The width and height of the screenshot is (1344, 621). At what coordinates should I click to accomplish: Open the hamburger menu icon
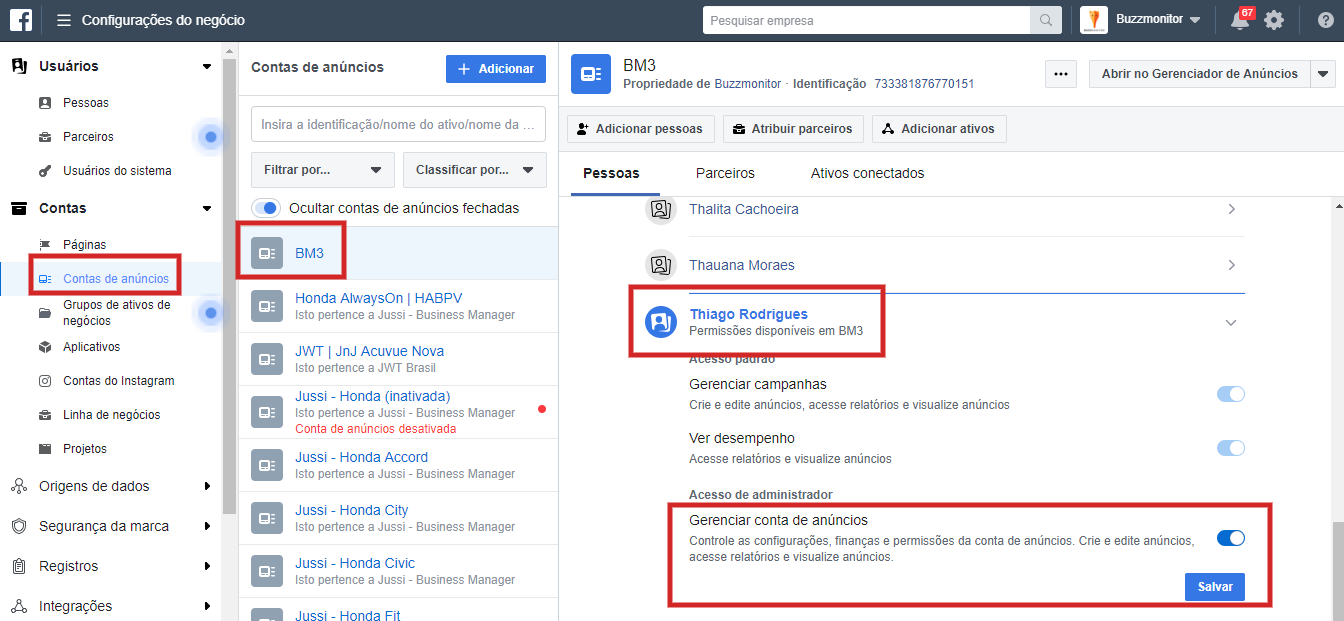64,20
